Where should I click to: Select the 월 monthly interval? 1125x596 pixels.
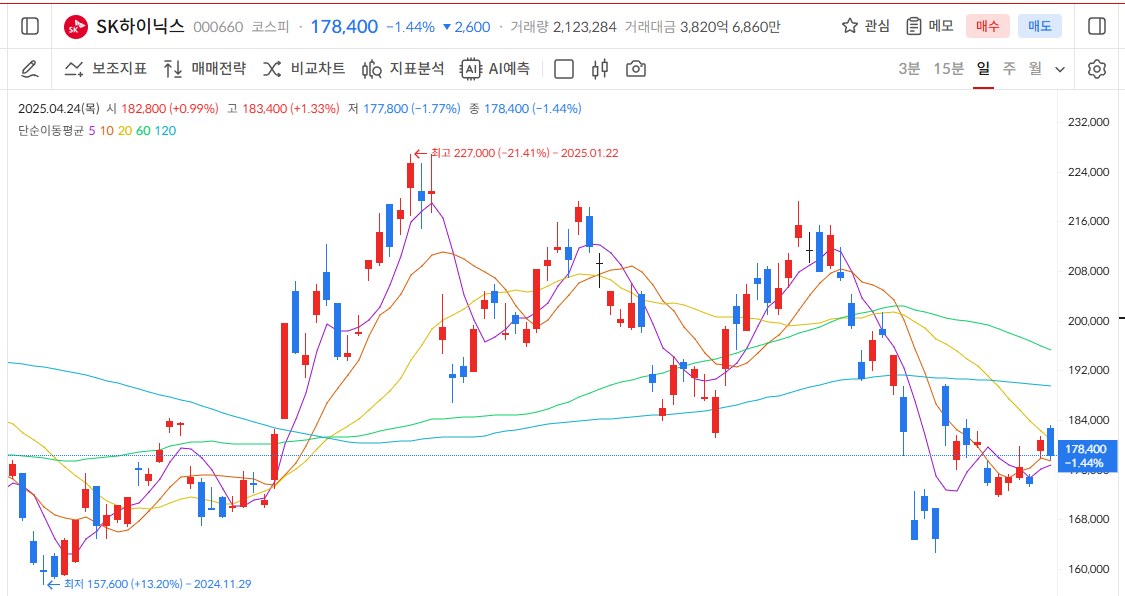point(1035,69)
